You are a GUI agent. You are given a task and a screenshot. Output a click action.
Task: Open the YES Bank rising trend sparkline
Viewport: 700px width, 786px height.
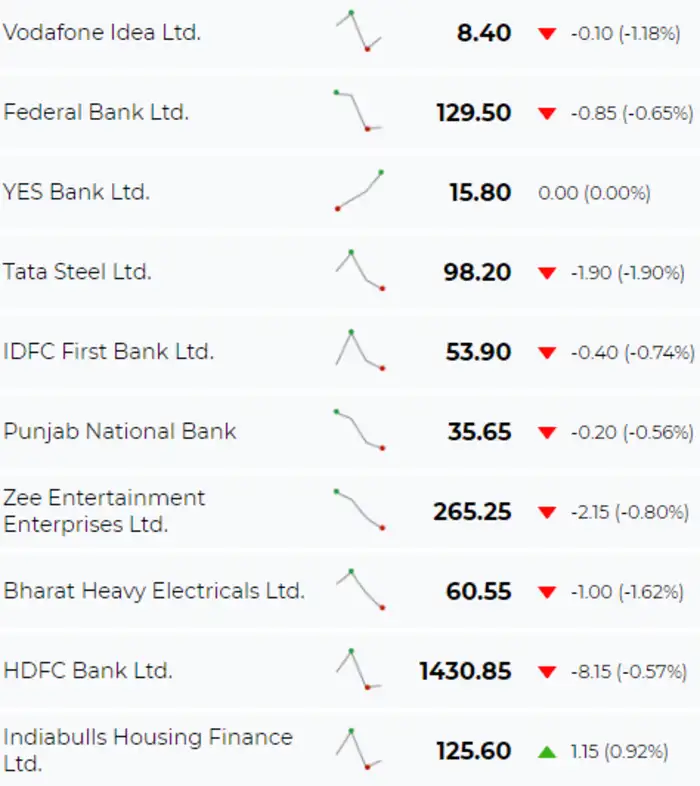(x=359, y=190)
